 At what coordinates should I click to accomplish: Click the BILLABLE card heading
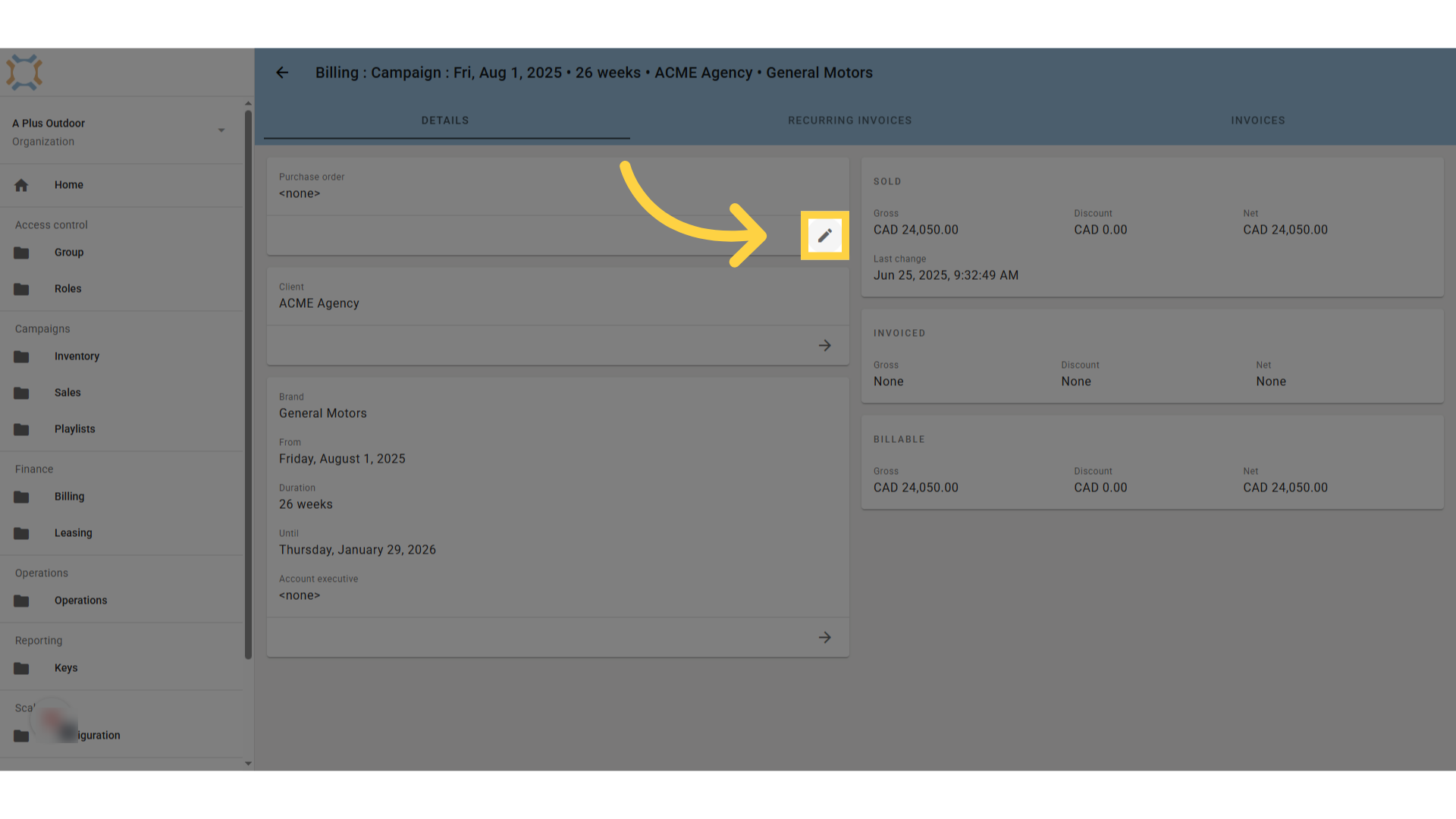coord(899,440)
